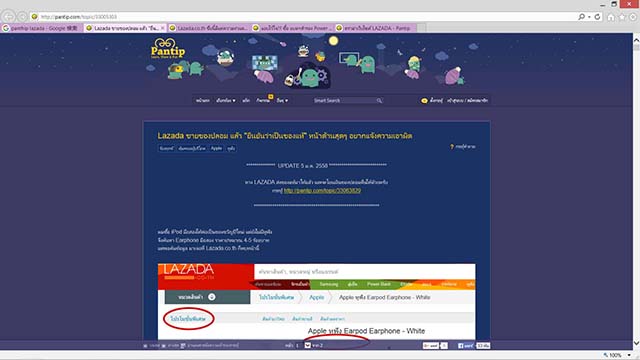
Task: Open the pantip.com/topic link in post
Action: coord(322,191)
